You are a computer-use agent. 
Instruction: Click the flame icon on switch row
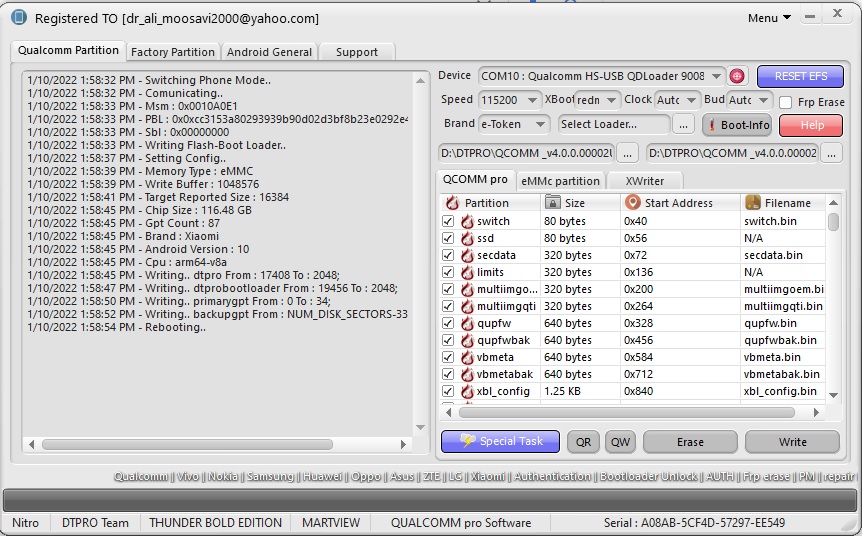click(x=467, y=221)
